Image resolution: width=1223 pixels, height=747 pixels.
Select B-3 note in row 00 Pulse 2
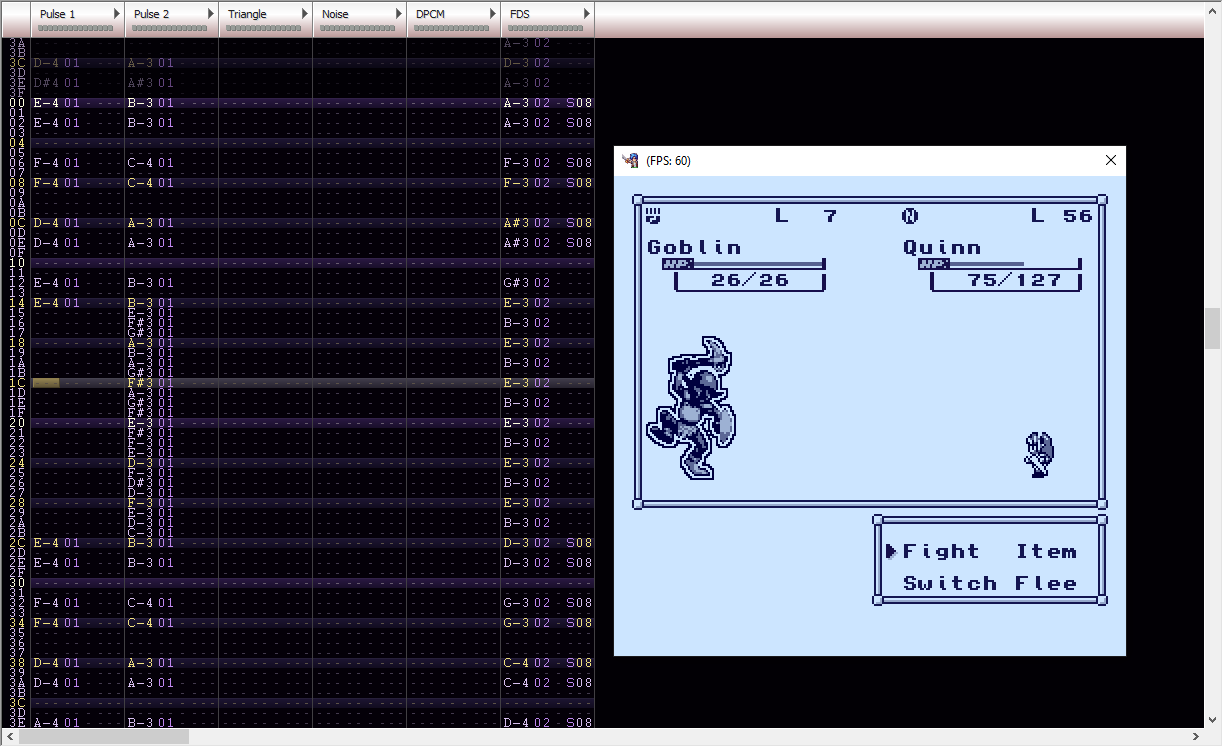point(139,103)
